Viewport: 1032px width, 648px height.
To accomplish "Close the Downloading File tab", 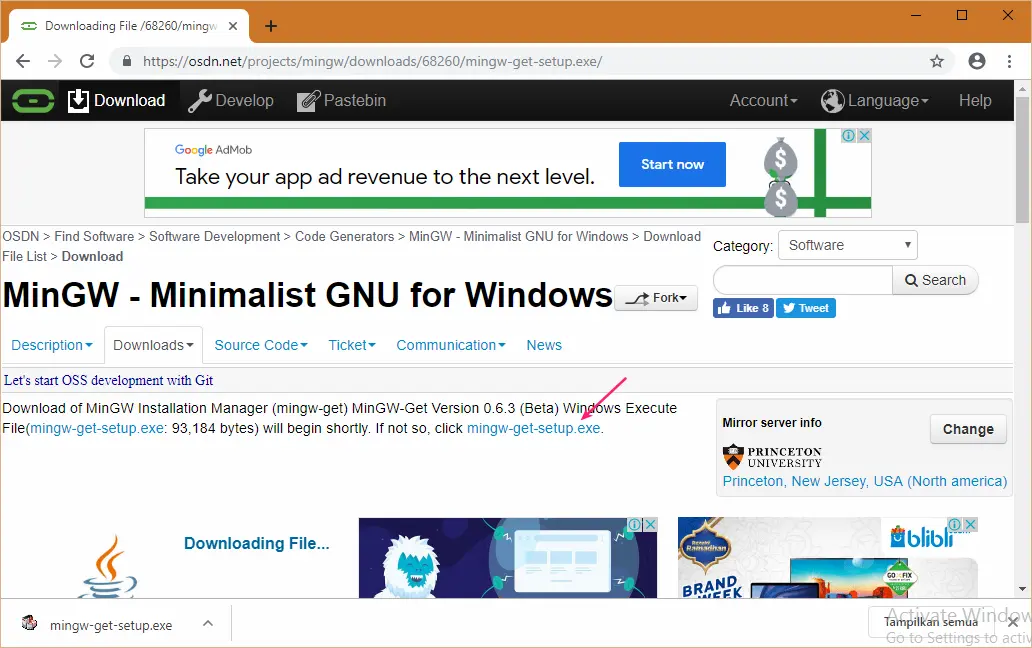I will (x=233, y=26).
